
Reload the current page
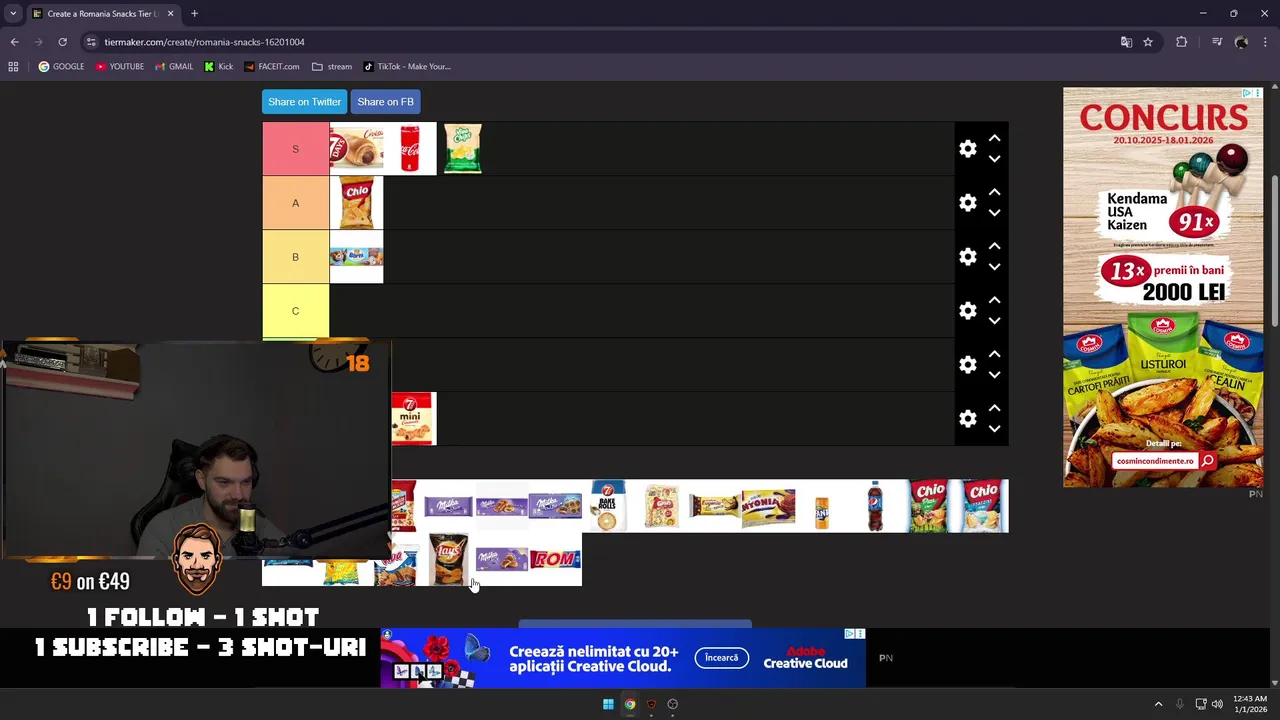point(62,42)
